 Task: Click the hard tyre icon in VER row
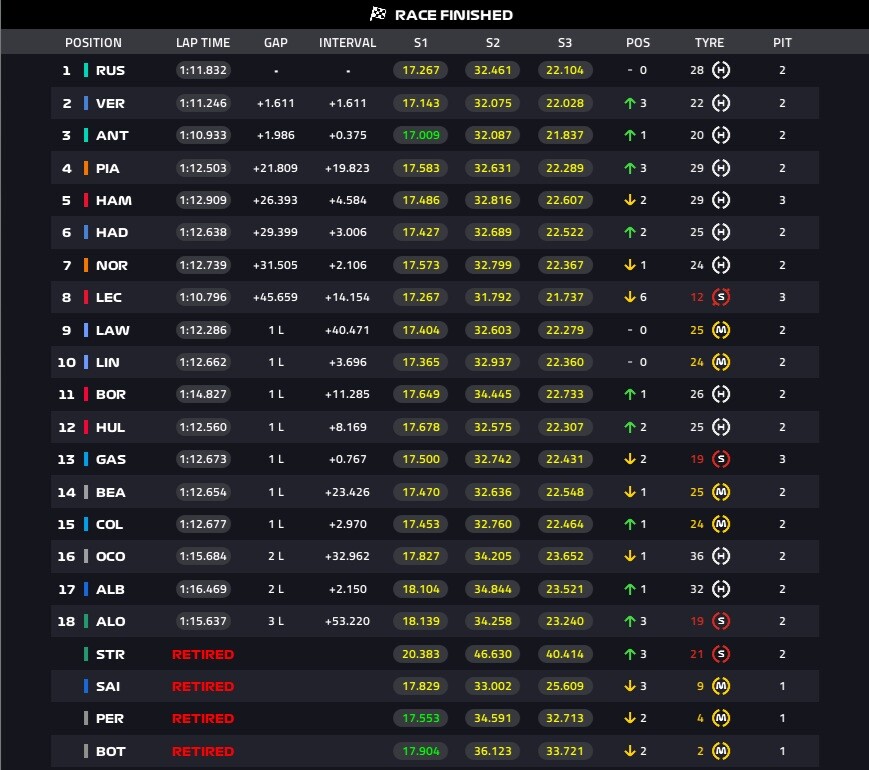tap(720, 103)
